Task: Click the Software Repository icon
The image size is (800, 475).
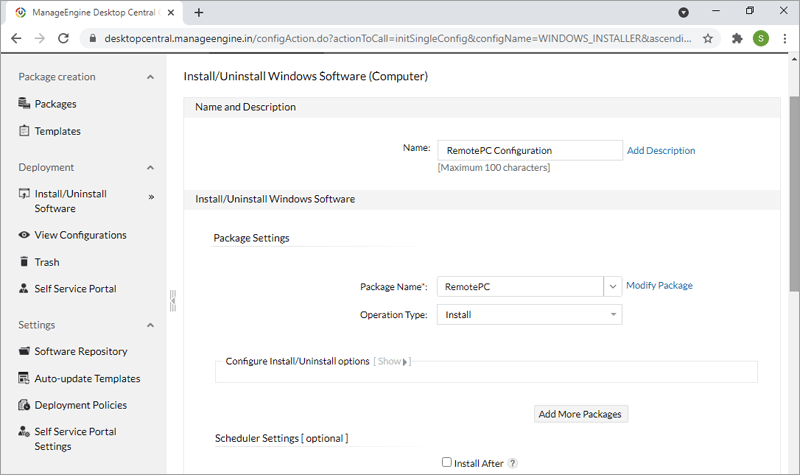Action: coord(24,352)
